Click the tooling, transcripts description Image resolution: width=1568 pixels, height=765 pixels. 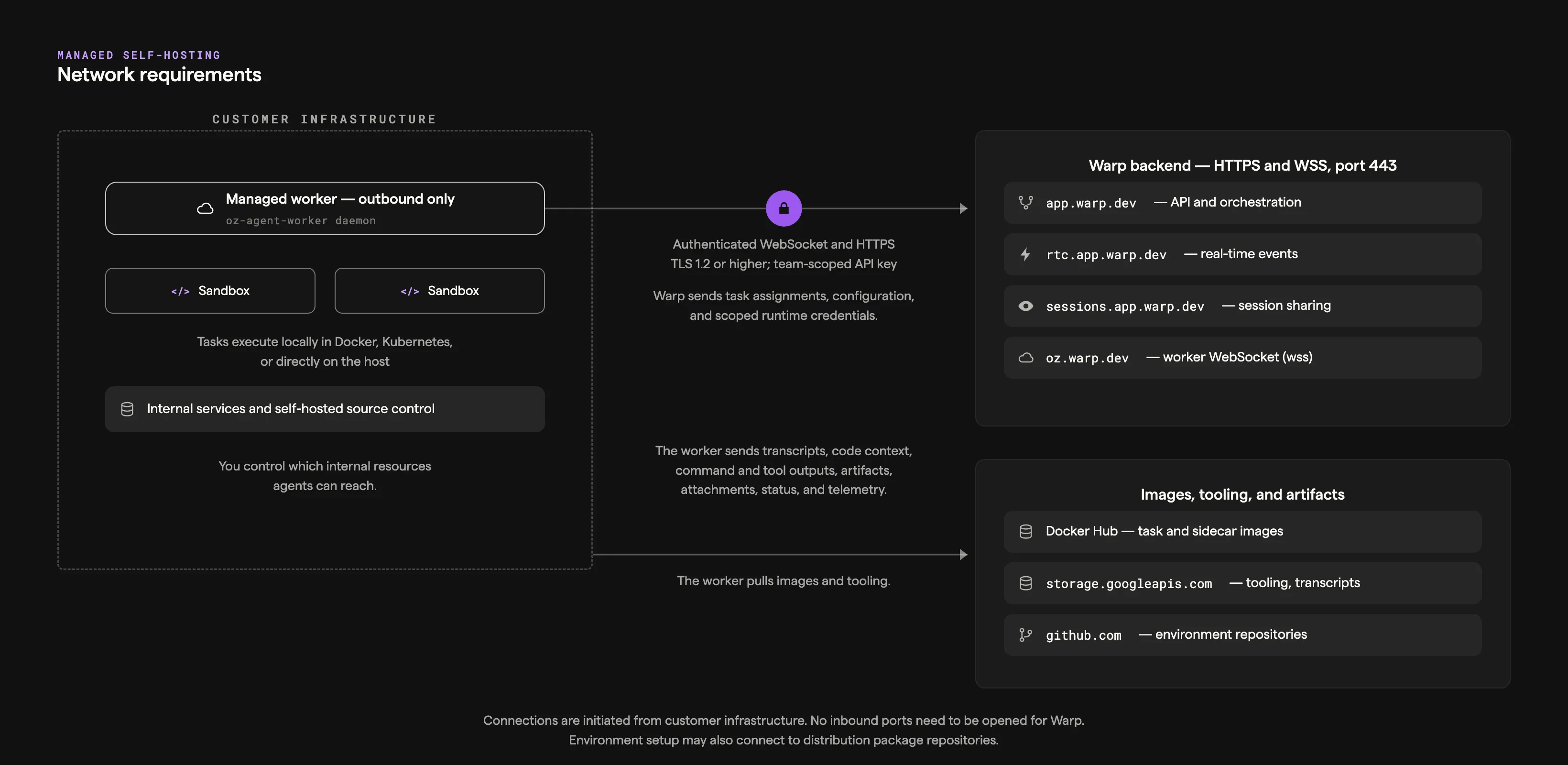point(1303,583)
